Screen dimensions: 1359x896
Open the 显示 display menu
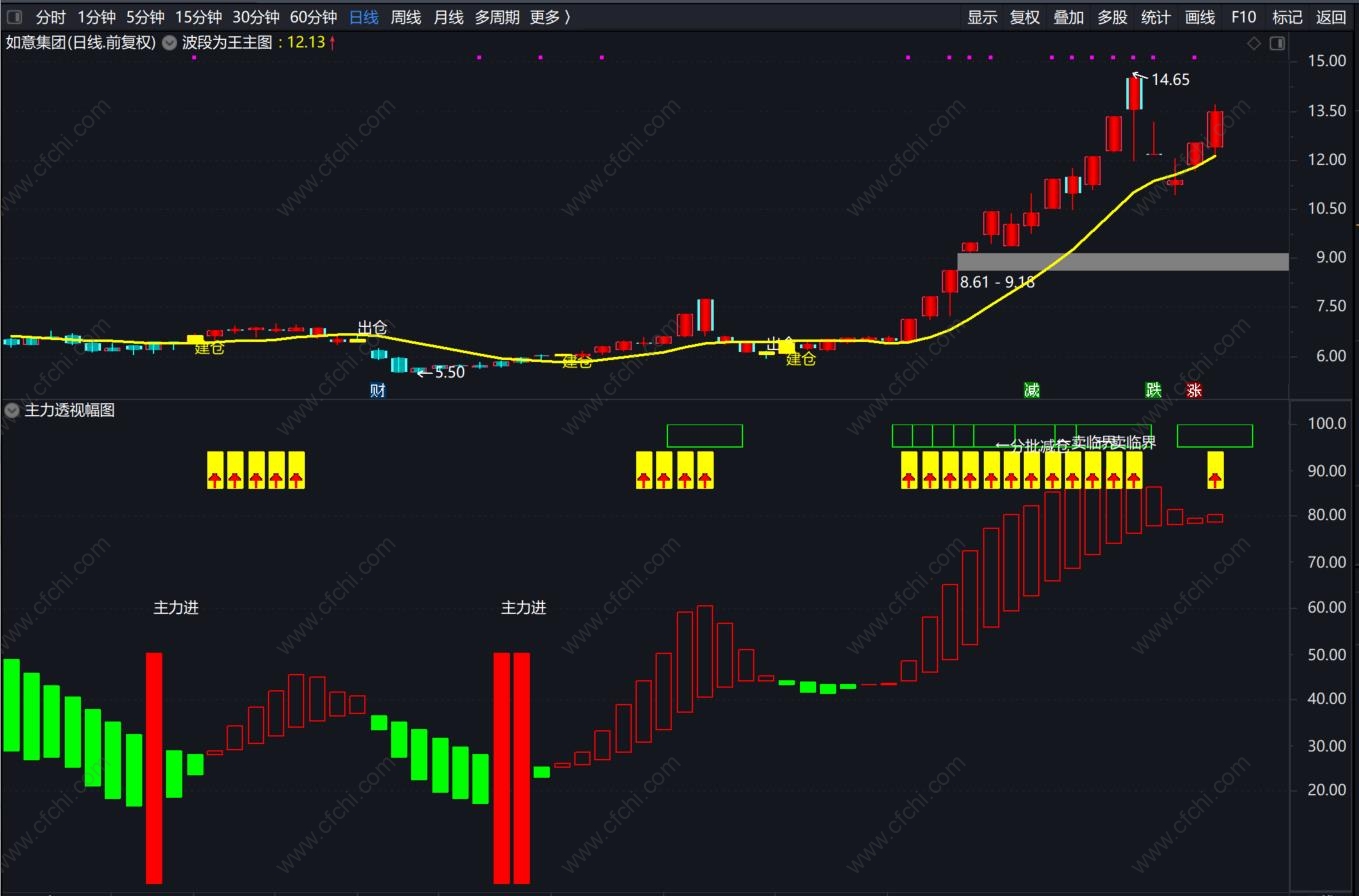(982, 17)
